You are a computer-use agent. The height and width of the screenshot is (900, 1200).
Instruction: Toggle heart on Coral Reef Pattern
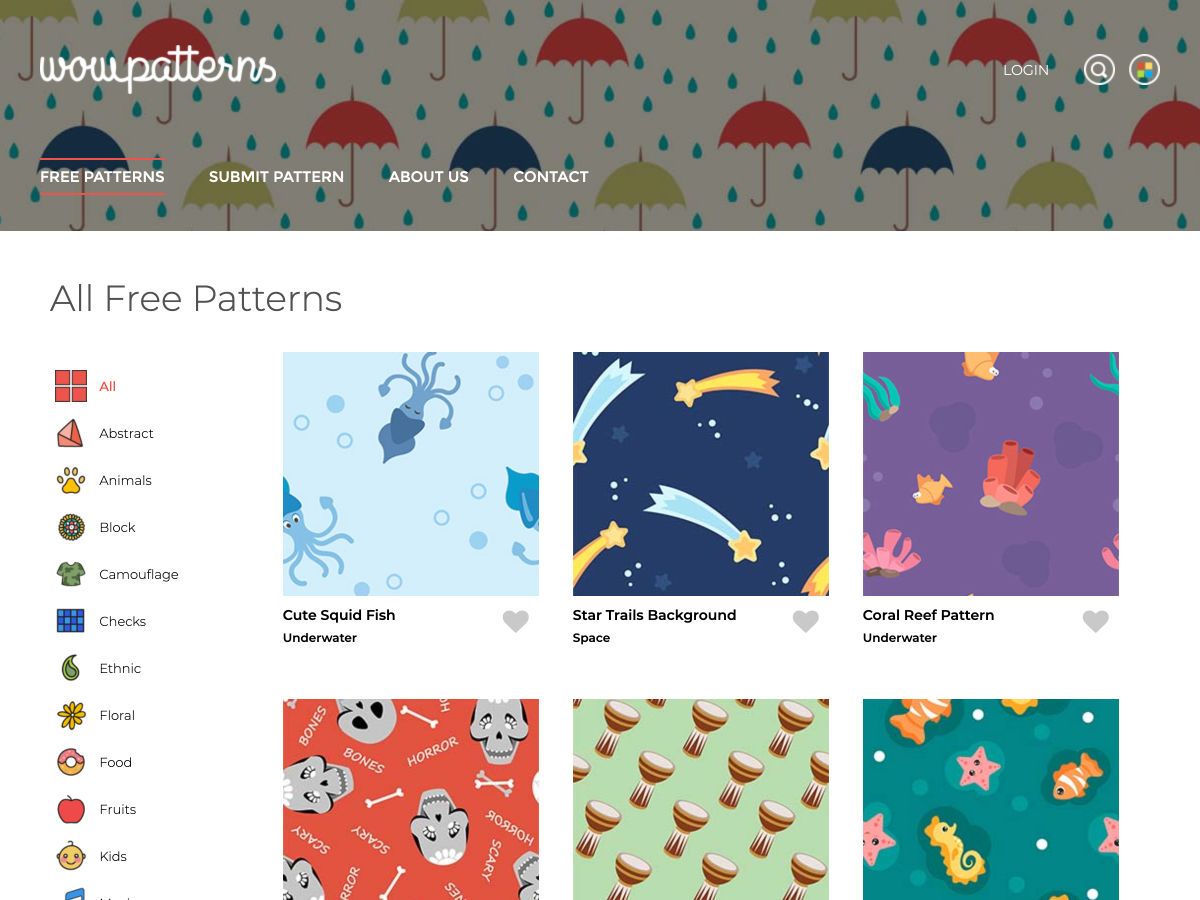click(x=1095, y=622)
